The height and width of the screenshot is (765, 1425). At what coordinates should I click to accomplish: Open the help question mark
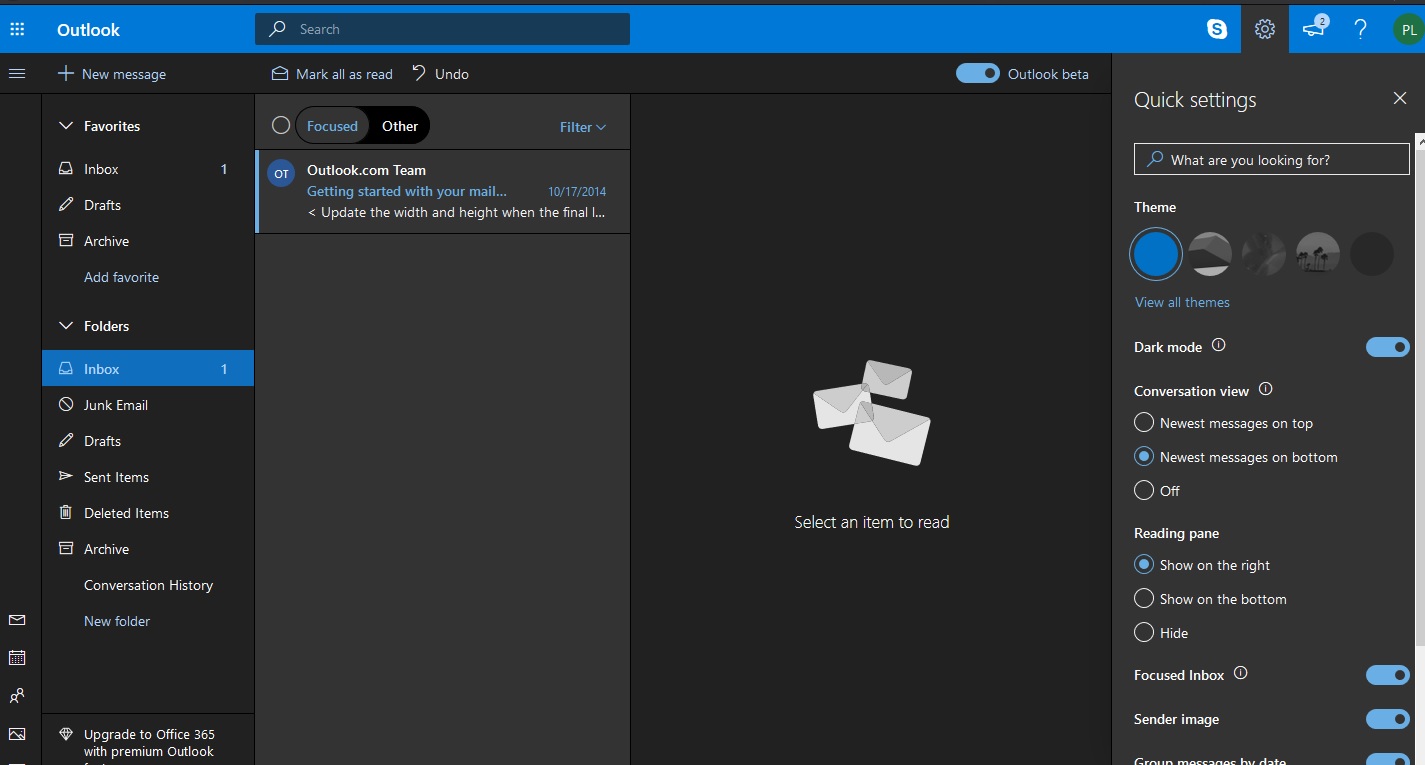(x=1361, y=29)
